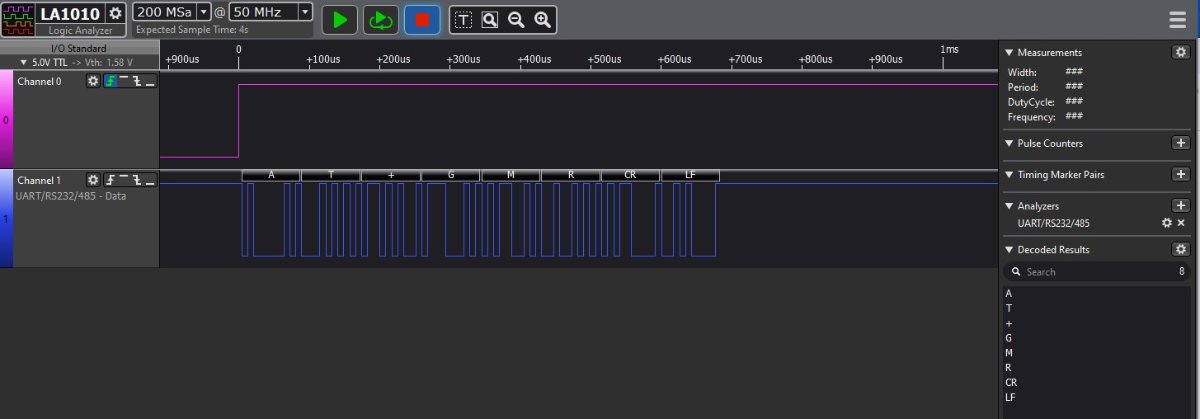Toggle Channel 0 rising edge trigger

[x=110, y=81]
